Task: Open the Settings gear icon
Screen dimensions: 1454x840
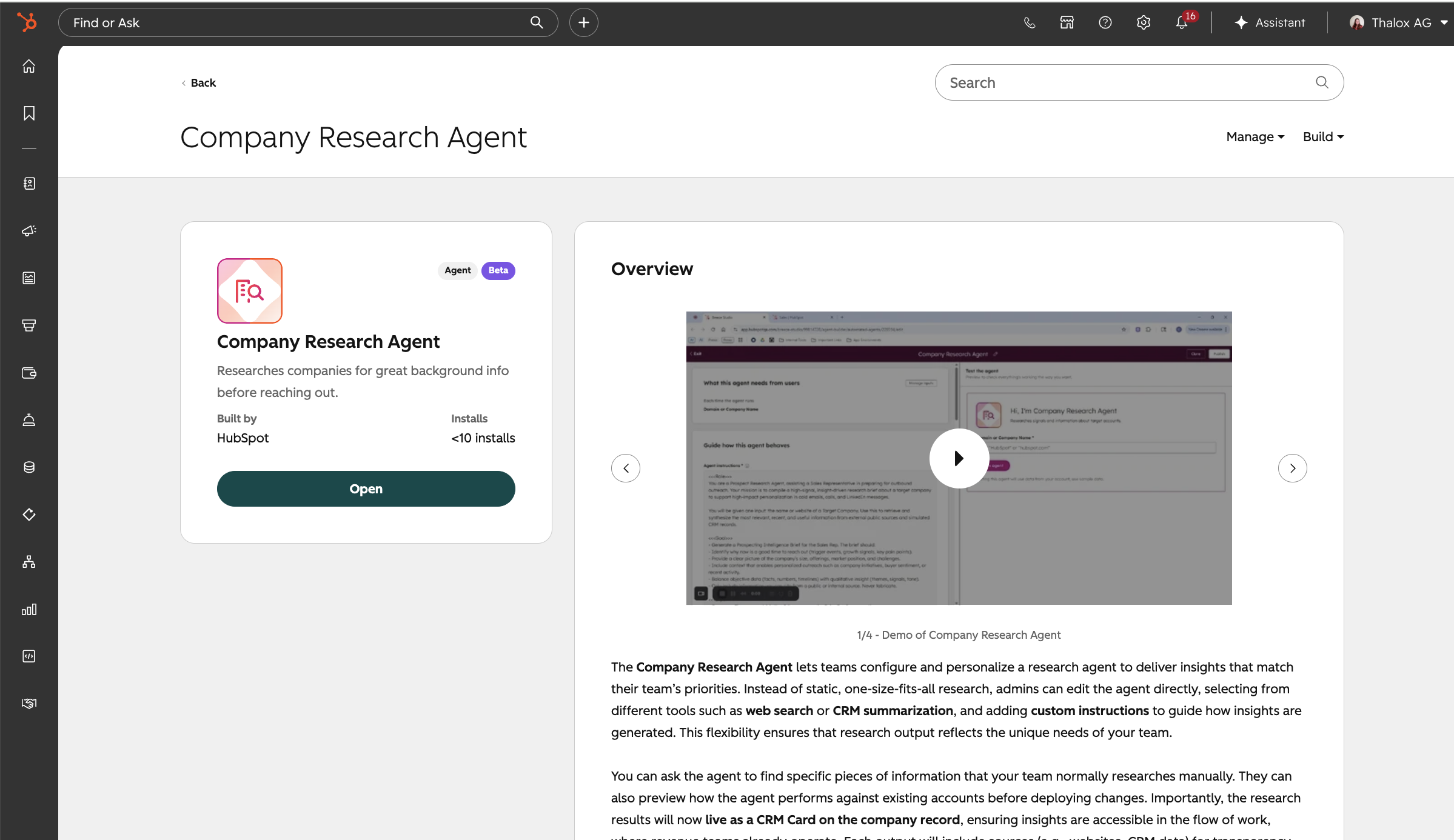Action: (1144, 22)
